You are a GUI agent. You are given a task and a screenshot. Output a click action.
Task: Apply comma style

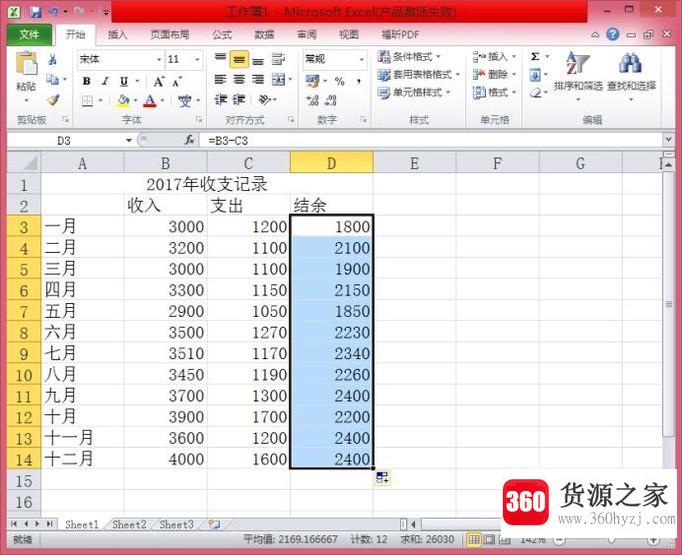359,81
